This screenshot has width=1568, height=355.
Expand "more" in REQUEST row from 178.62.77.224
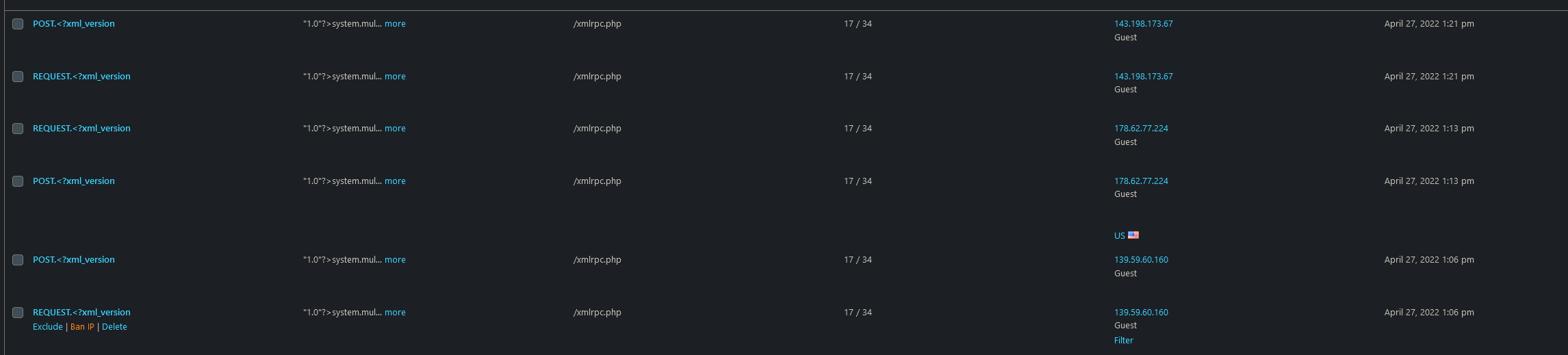pos(395,129)
